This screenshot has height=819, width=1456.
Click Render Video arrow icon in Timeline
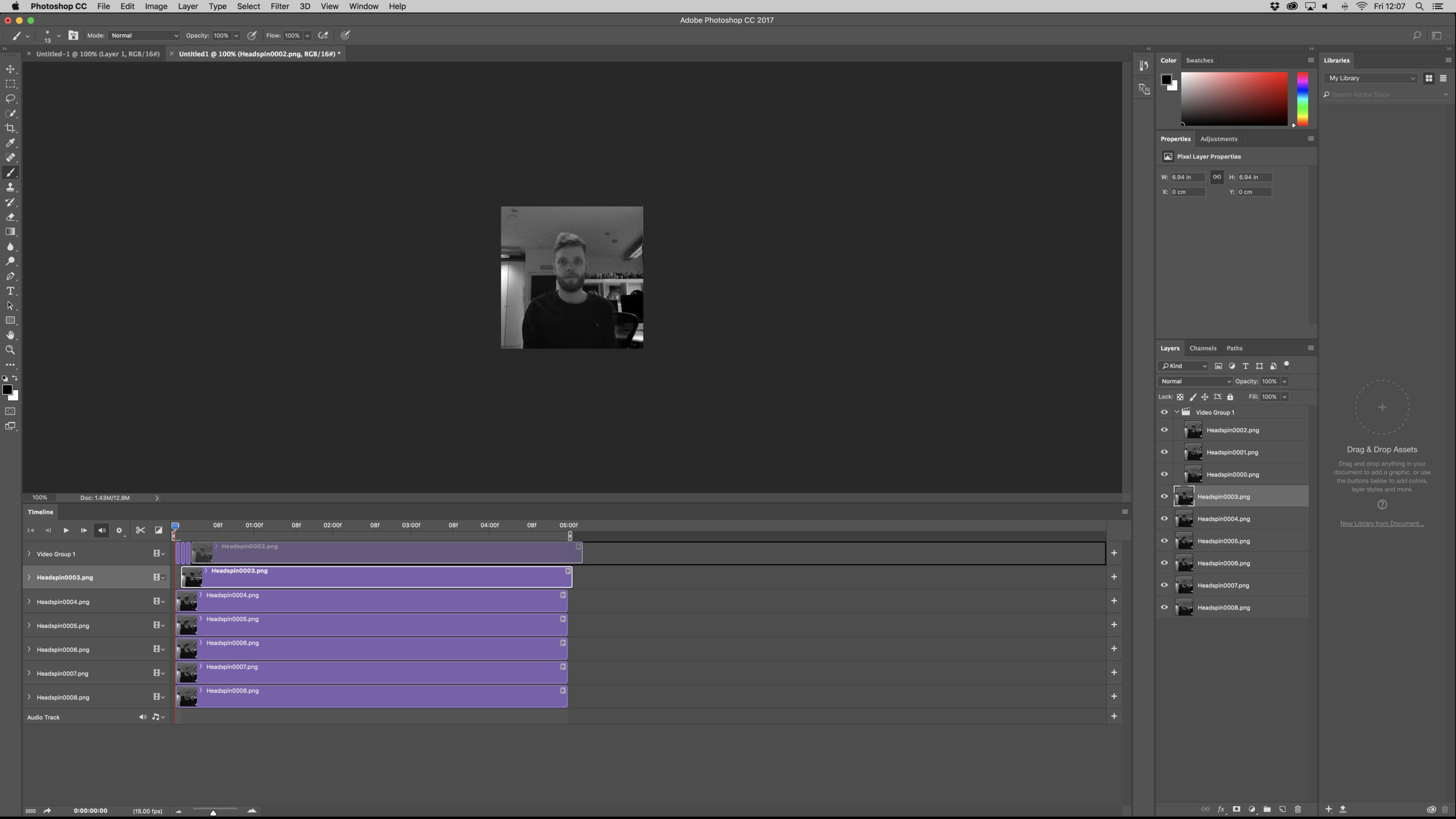pos(47,810)
